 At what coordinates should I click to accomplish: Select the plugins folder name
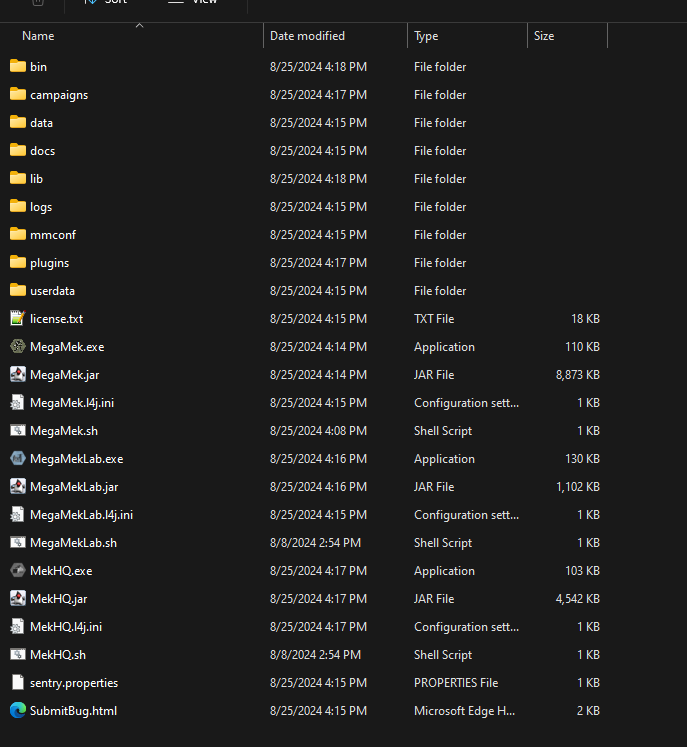coord(50,263)
